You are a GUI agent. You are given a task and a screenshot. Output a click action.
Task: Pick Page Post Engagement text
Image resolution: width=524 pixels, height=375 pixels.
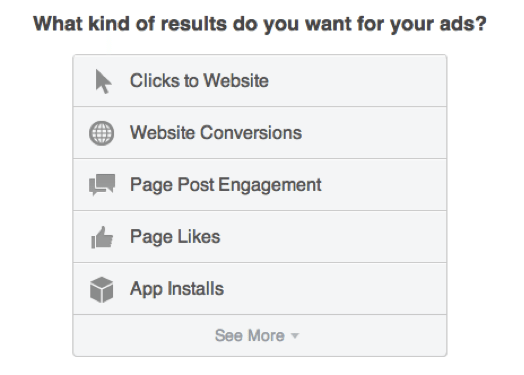tap(226, 185)
